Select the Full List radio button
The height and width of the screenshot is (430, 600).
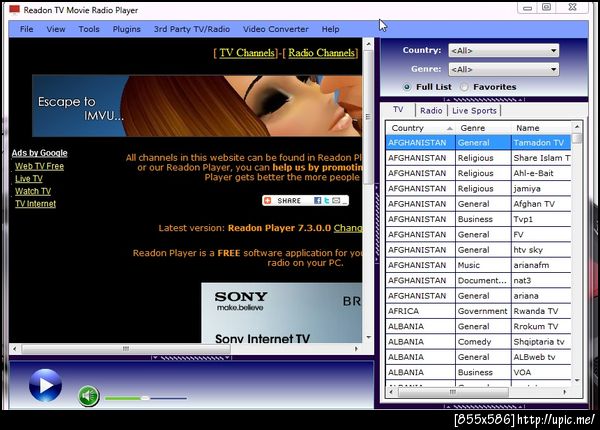407,87
